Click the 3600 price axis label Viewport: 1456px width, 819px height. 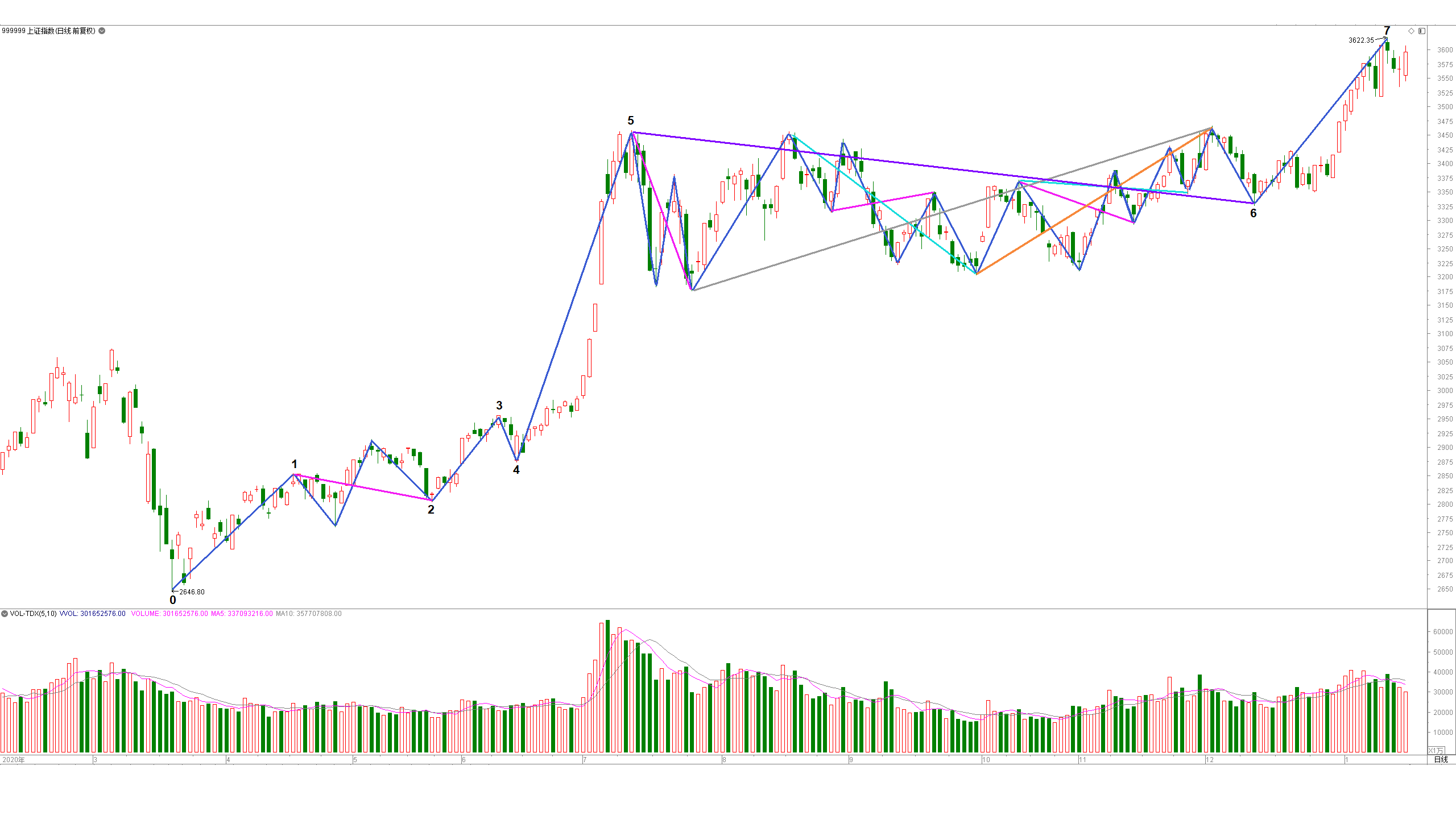[1445, 50]
